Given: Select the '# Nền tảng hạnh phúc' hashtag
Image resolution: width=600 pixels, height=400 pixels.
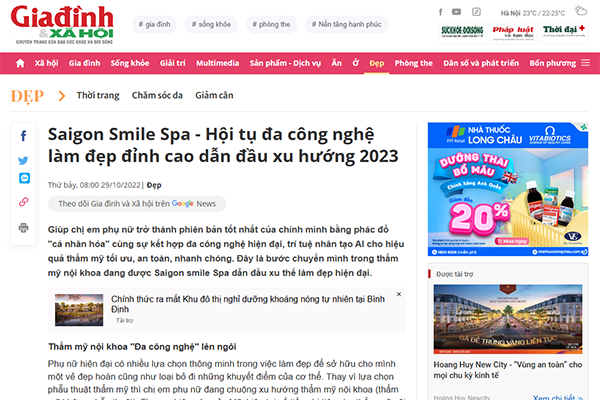Looking at the screenshot, I should coord(346,24).
